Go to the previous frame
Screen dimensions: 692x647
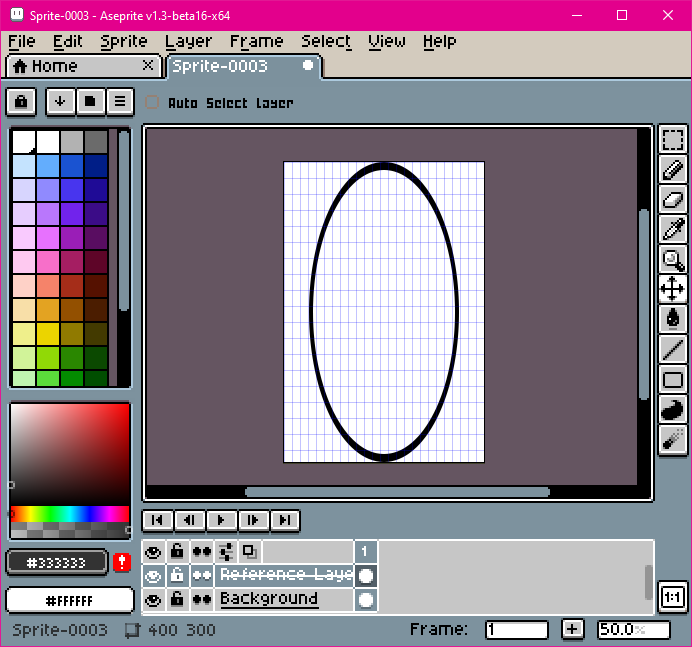189,520
